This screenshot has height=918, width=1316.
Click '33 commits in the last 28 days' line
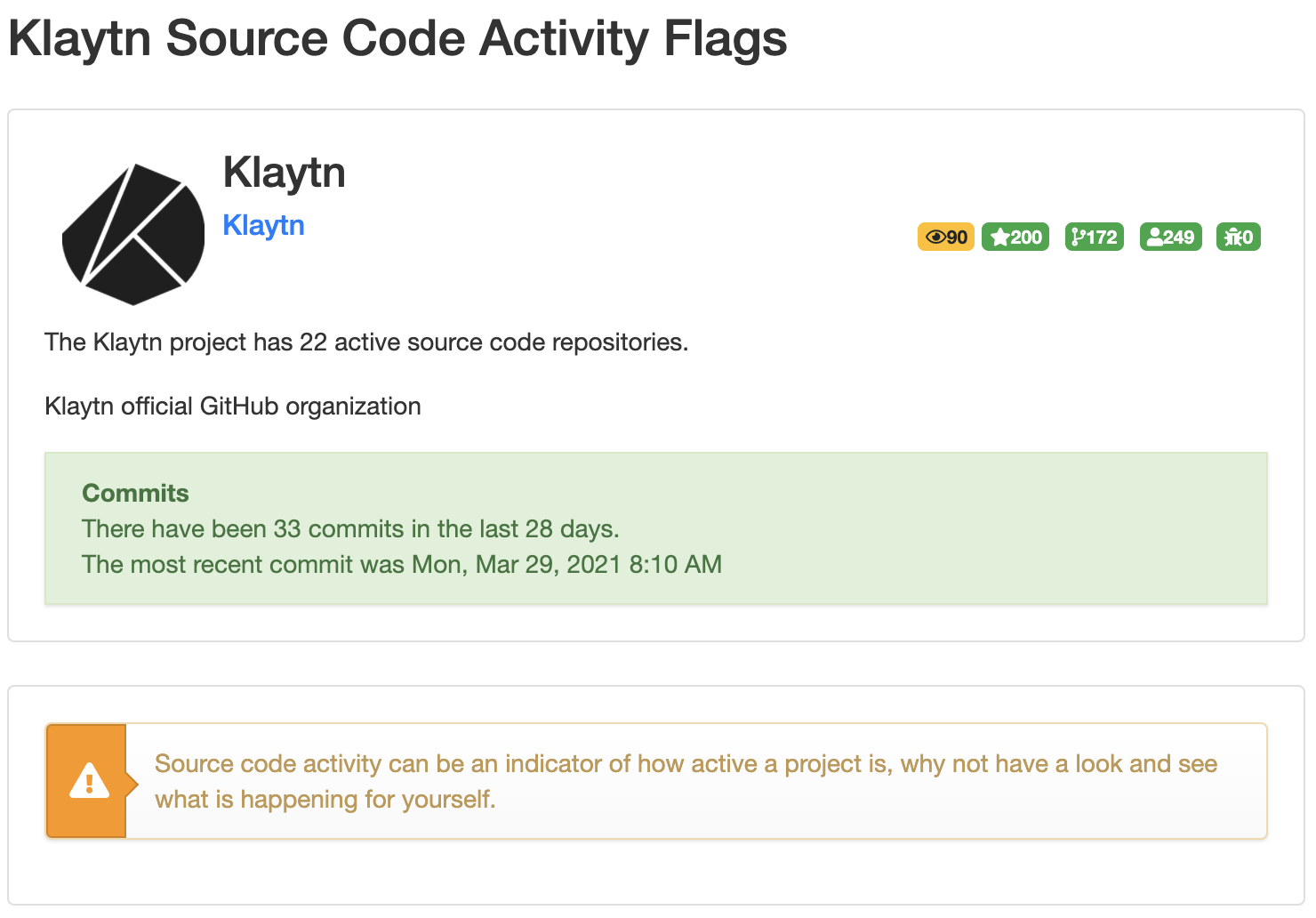coord(350,528)
